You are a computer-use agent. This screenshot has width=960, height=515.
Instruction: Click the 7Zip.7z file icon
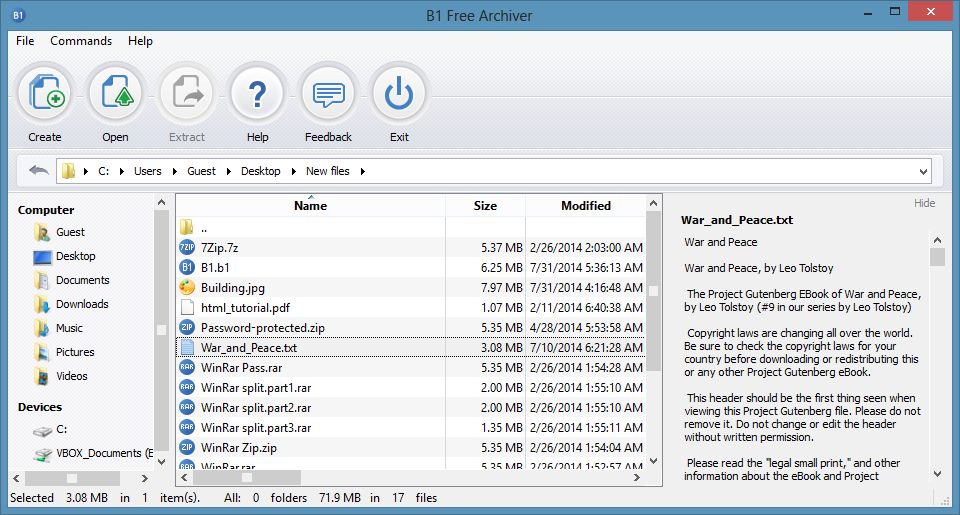pos(187,247)
